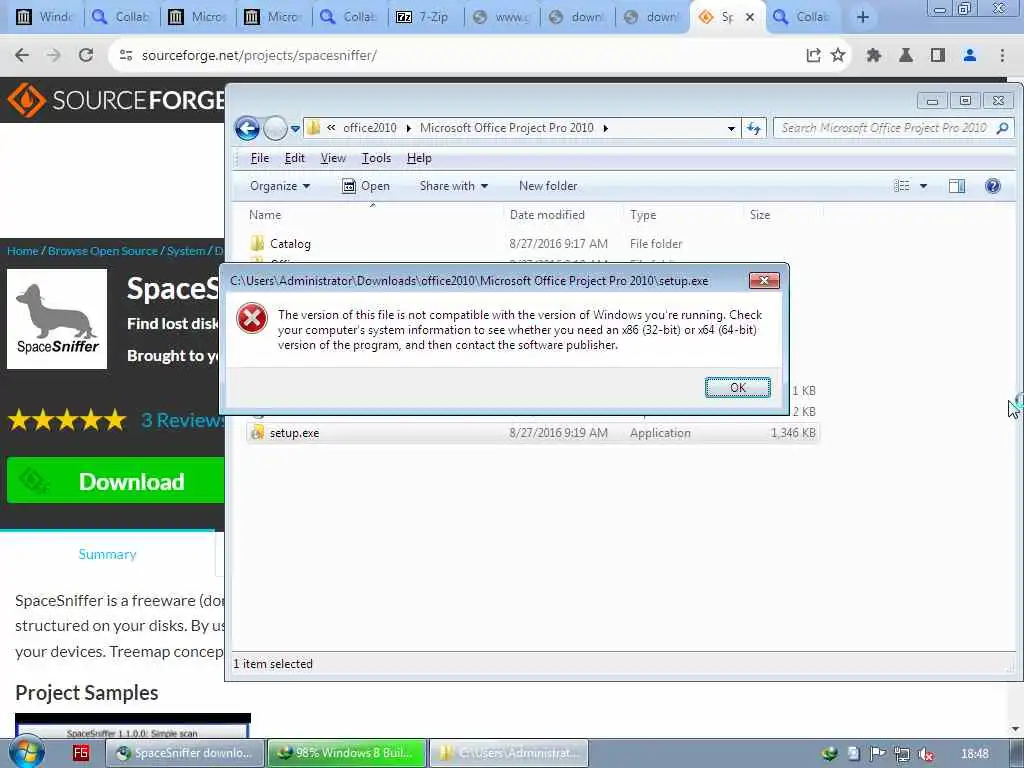Reload the SourceForge page

click(x=86, y=56)
